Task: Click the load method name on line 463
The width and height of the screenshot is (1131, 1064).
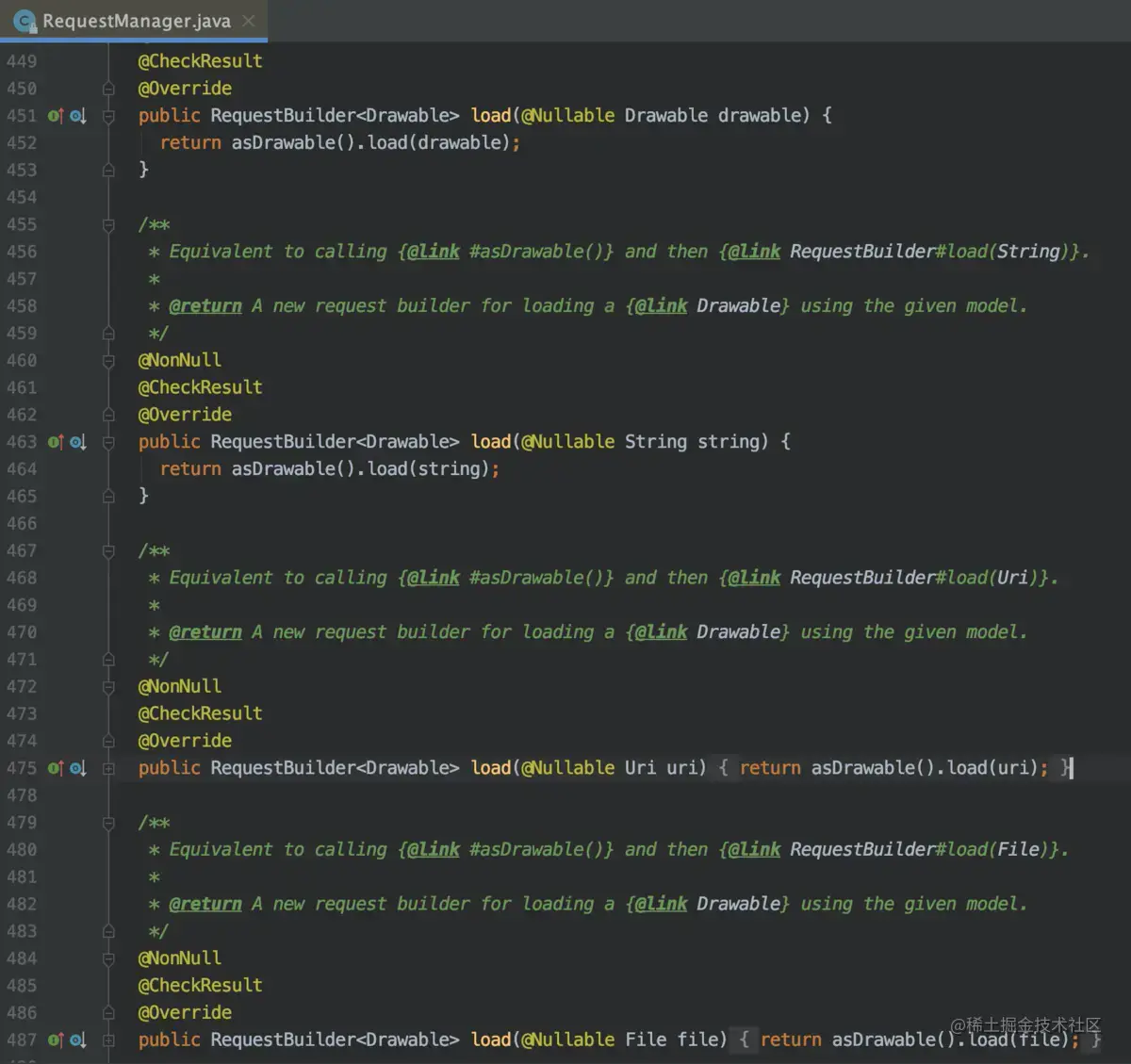Action: (490, 442)
